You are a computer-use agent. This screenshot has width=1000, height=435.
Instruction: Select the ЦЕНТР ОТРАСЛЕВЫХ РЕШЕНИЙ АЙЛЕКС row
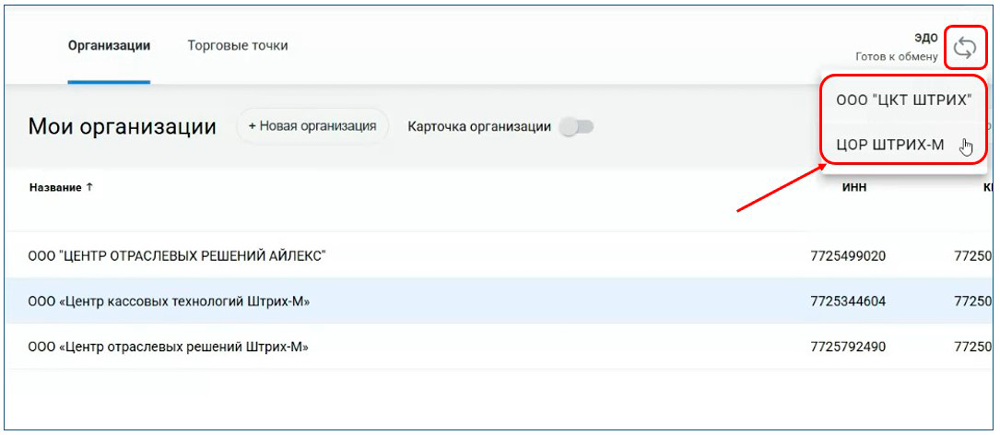tap(177, 256)
